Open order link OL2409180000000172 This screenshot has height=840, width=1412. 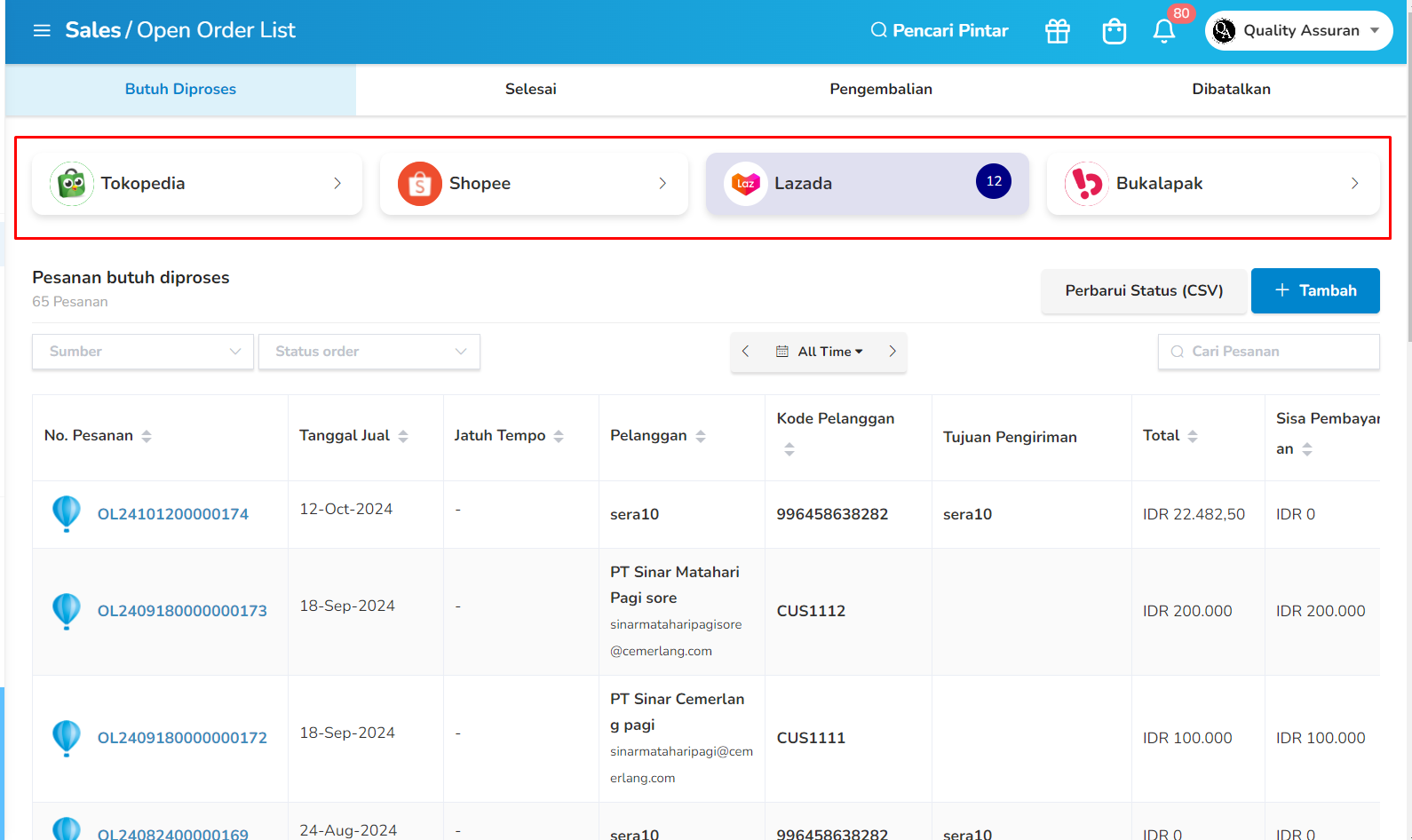[x=182, y=738]
